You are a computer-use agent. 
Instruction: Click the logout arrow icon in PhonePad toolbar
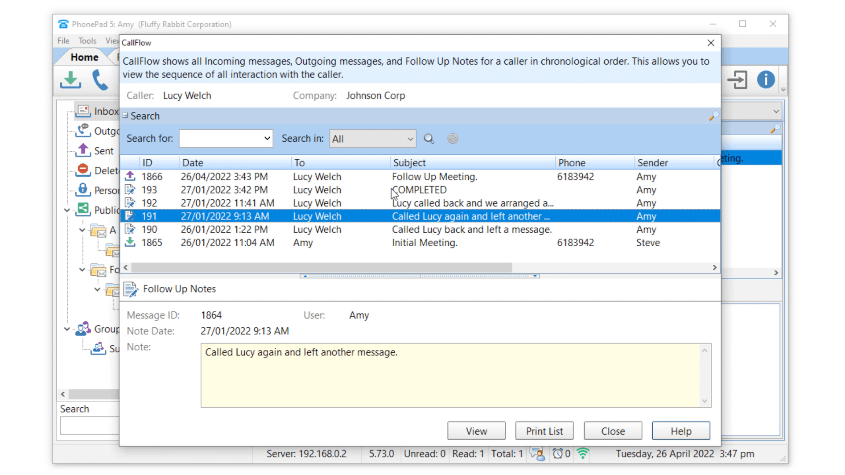pyautogui.click(x=737, y=80)
